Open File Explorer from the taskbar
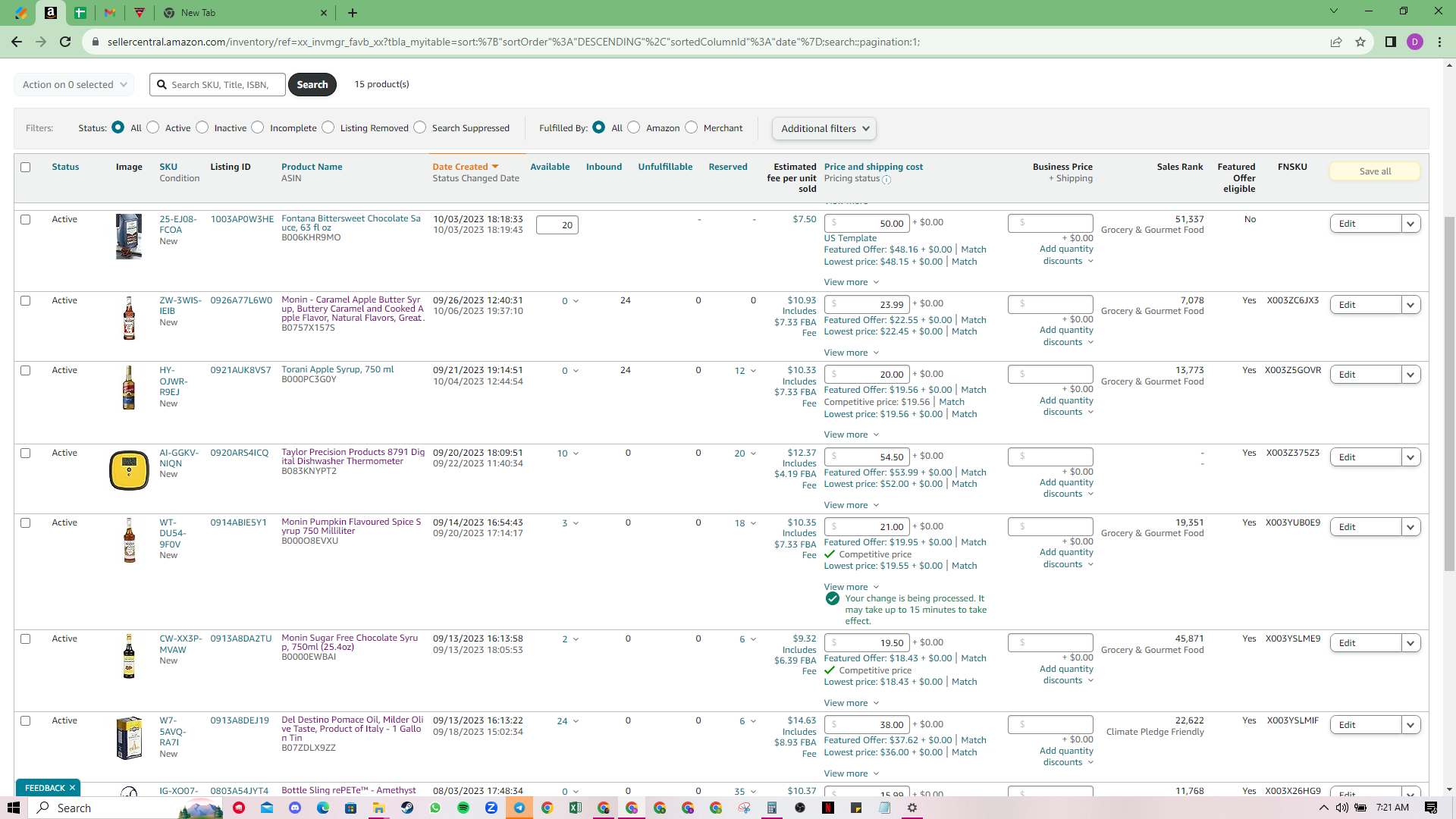The height and width of the screenshot is (819, 1456). [x=379, y=808]
